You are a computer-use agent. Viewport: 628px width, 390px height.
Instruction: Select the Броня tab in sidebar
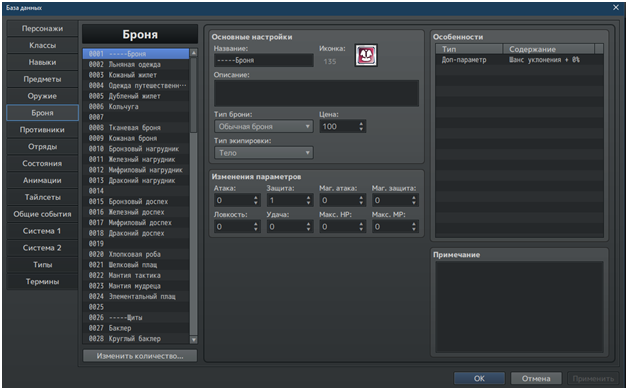coord(42,113)
